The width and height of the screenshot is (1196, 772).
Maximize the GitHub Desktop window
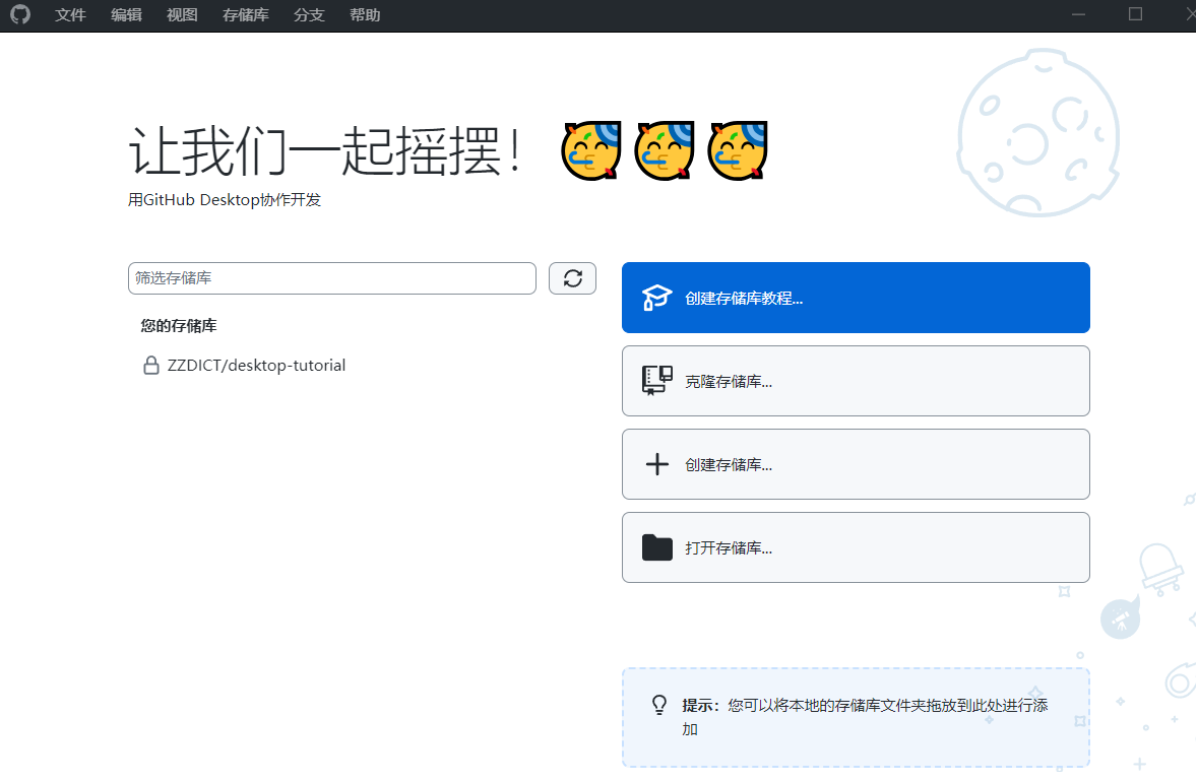pyautogui.click(x=1135, y=14)
